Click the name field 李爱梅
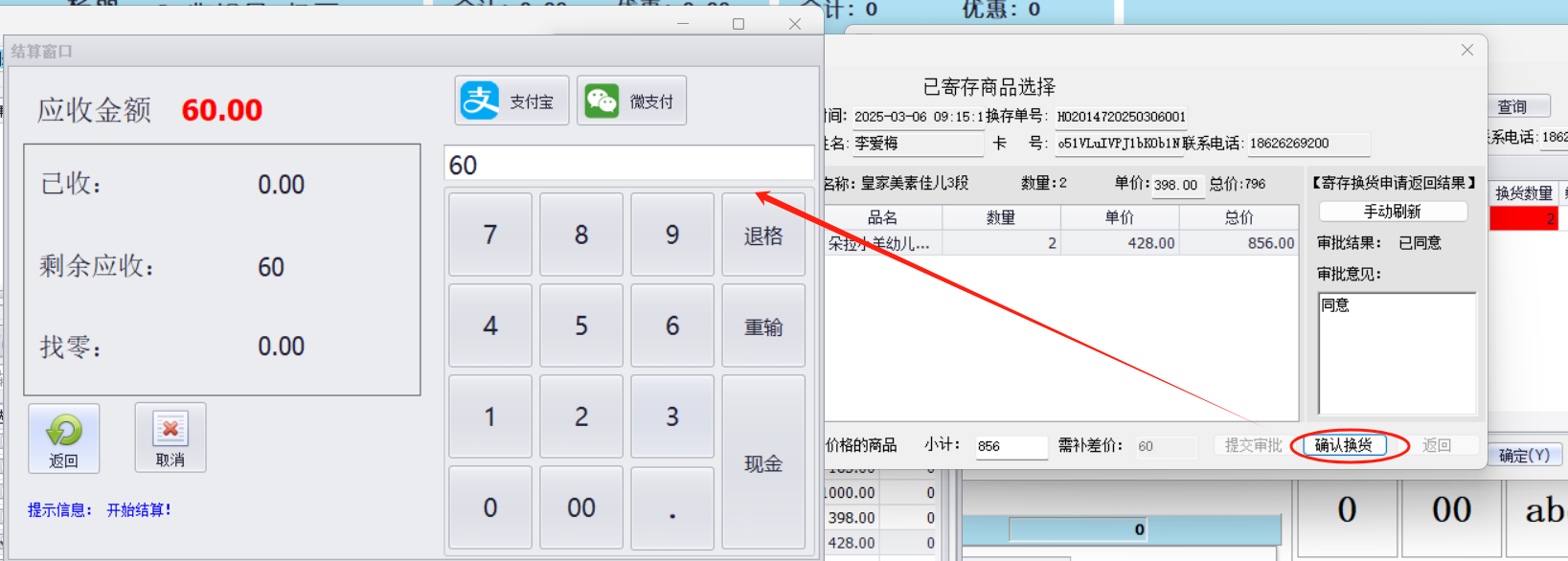 tap(918, 144)
